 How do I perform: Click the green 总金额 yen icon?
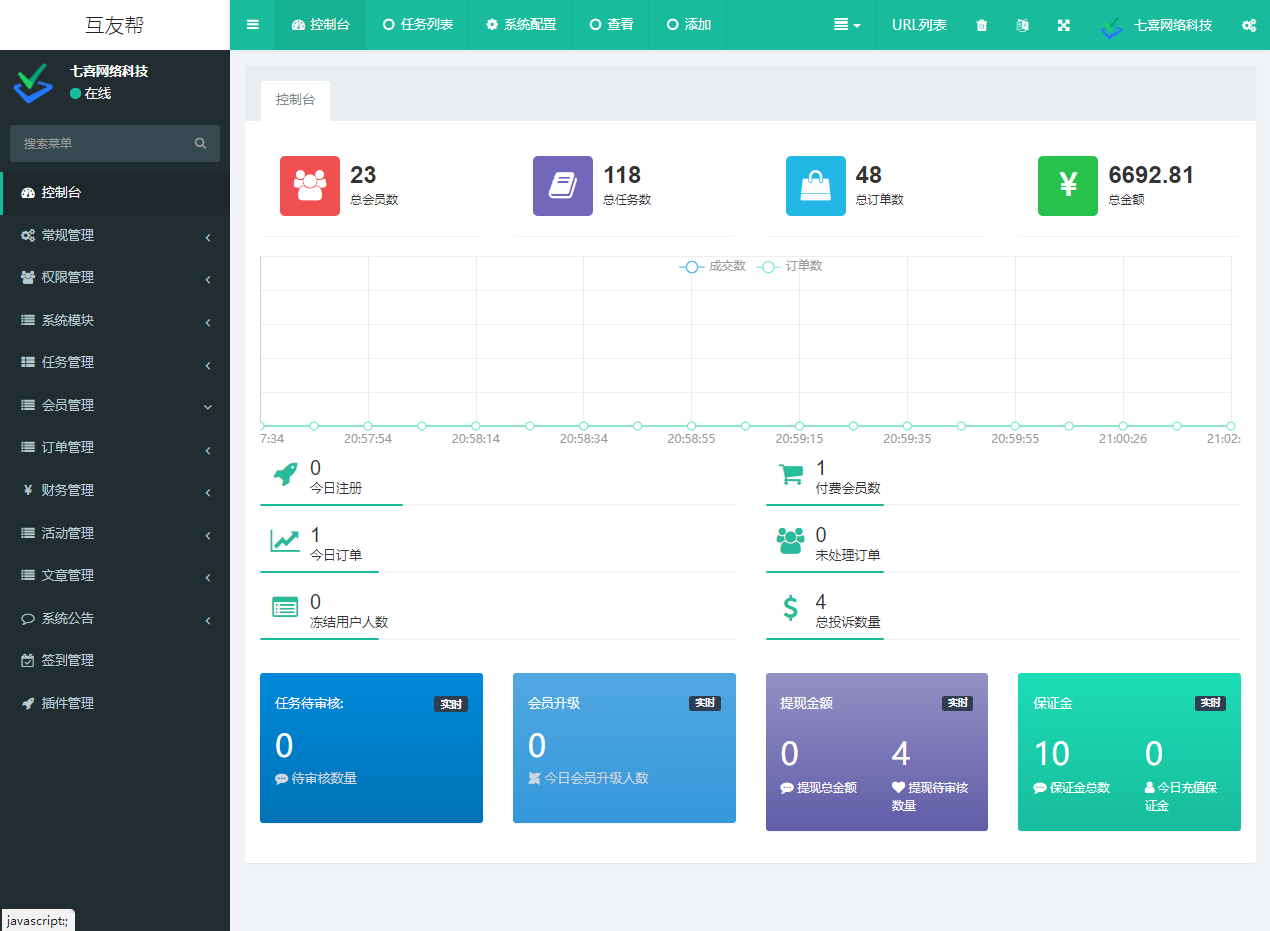click(1068, 186)
